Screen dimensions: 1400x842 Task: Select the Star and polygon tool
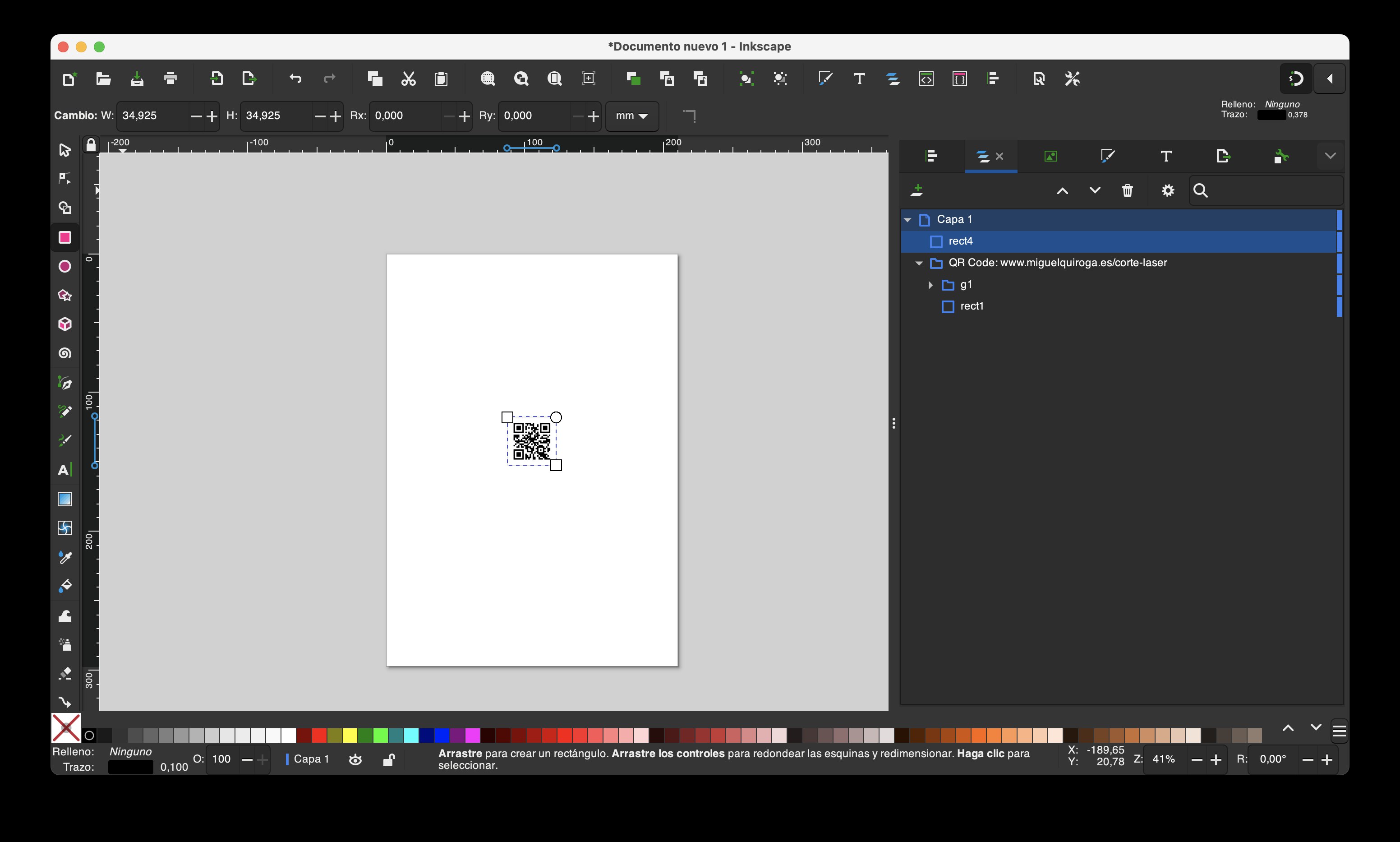pyautogui.click(x=64, y=295)
